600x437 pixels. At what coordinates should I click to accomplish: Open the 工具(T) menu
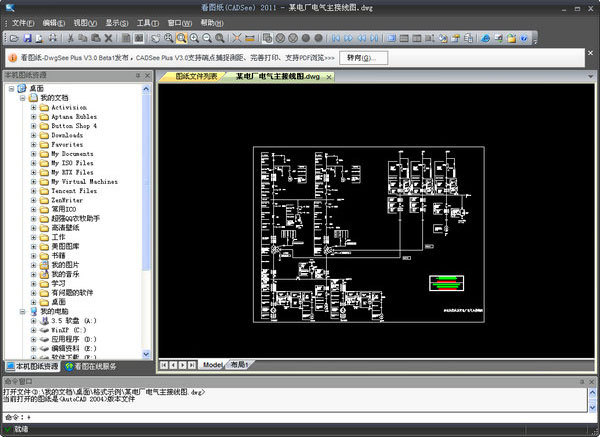coord(147,21)
